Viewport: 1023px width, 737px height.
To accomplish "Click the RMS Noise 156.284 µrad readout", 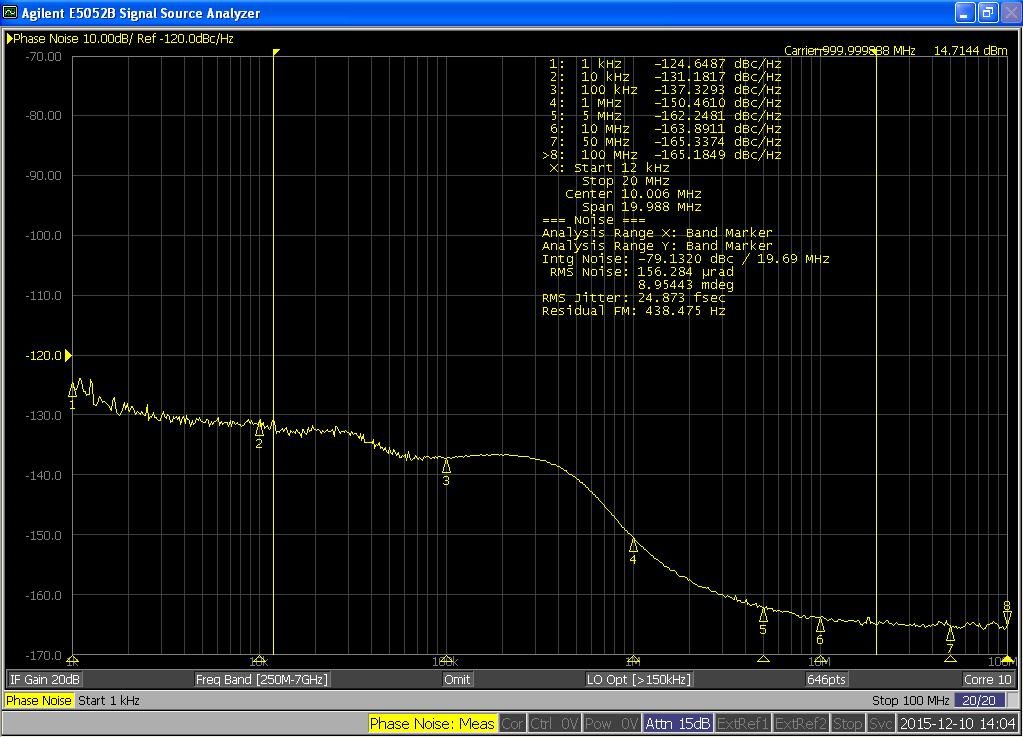I will (x=641, y=272).
